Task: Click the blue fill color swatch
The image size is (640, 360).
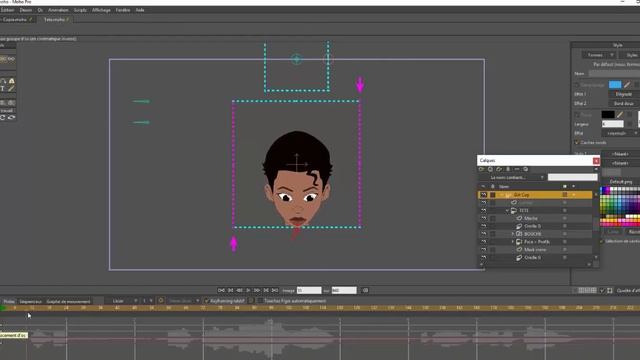Action: tap(615, 84)
